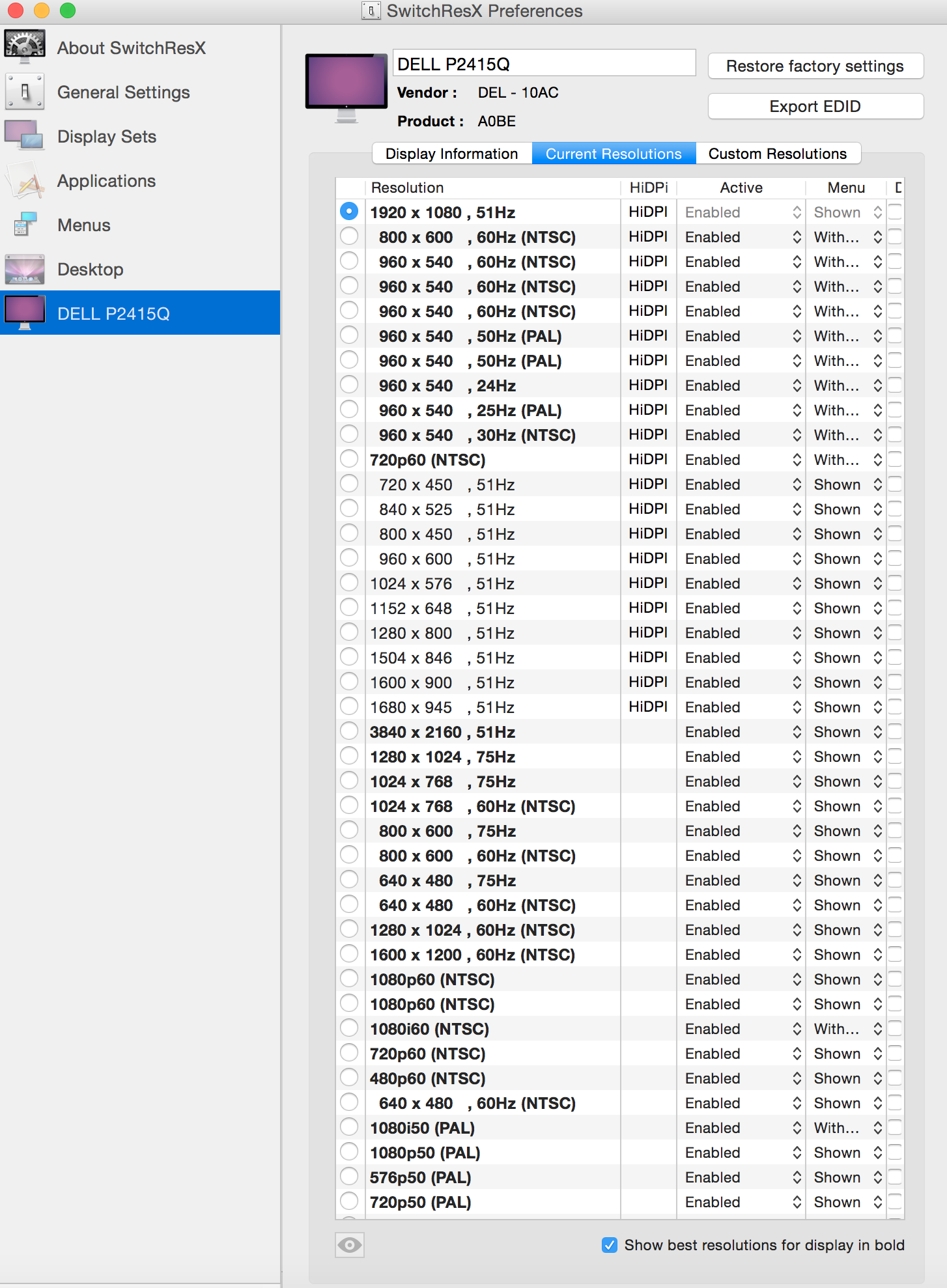This screenshot has width=947, height=1288.
Task: Toggle Show best resolutions in bold checkbox
Action: pos(610,1245)
